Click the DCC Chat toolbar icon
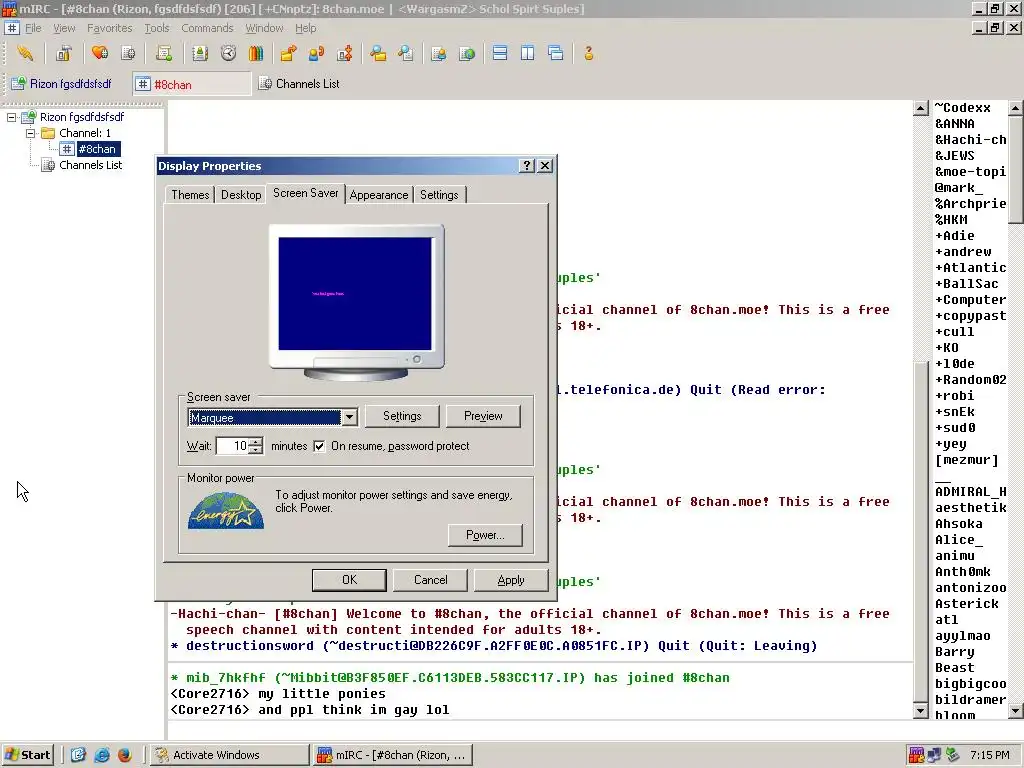 [x=316, y=54]
